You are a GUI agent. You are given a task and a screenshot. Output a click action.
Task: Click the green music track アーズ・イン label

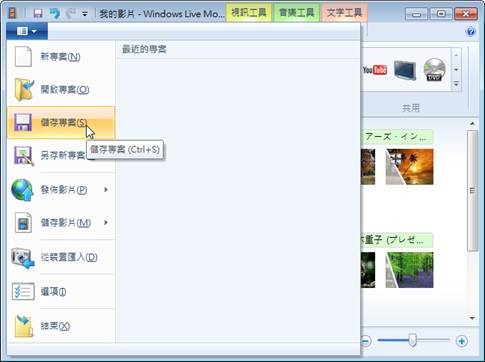pos(397,137)
